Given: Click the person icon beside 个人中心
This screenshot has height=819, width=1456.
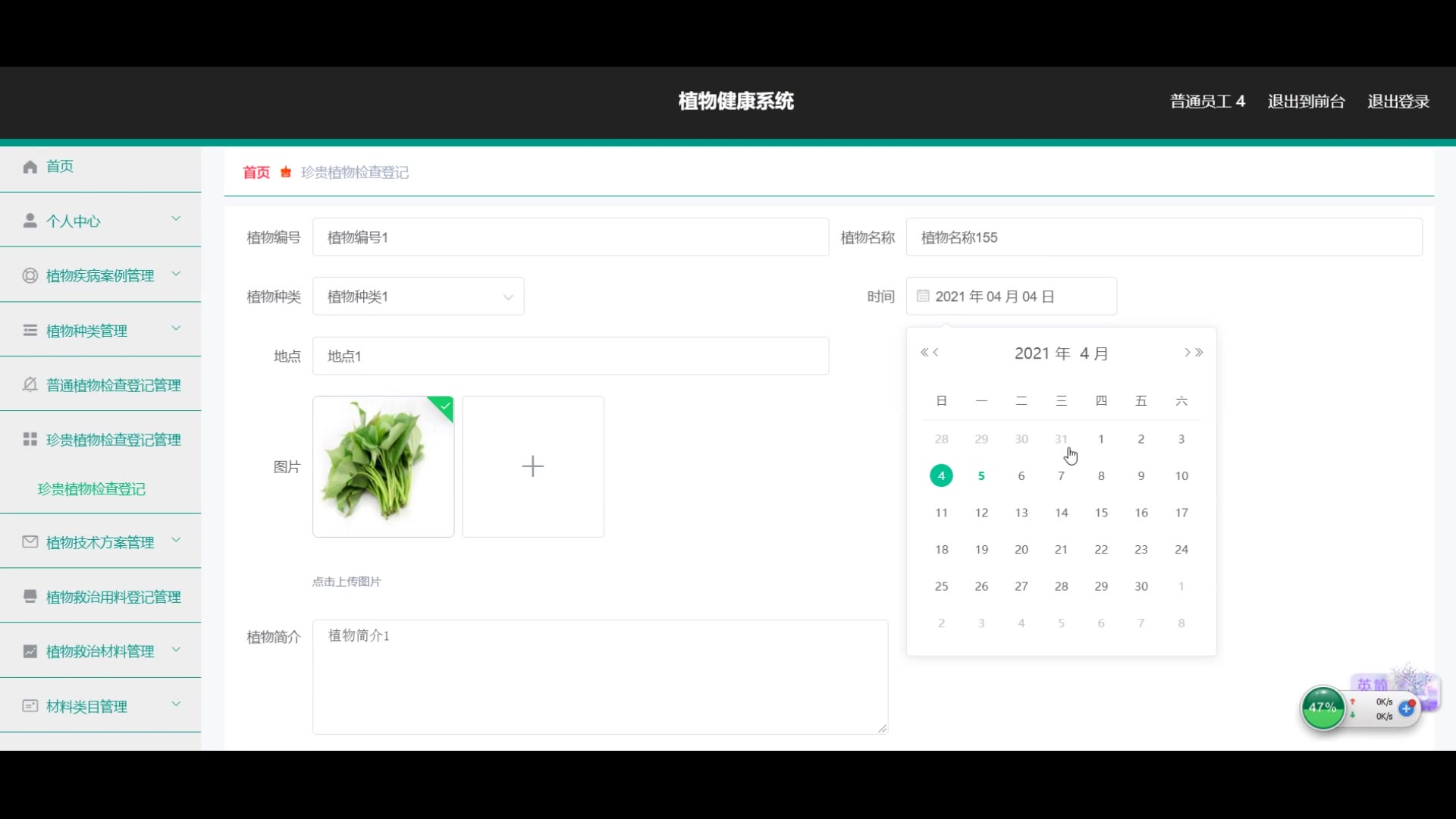Looking at the screenshot, I should click(x=30, y=221).
